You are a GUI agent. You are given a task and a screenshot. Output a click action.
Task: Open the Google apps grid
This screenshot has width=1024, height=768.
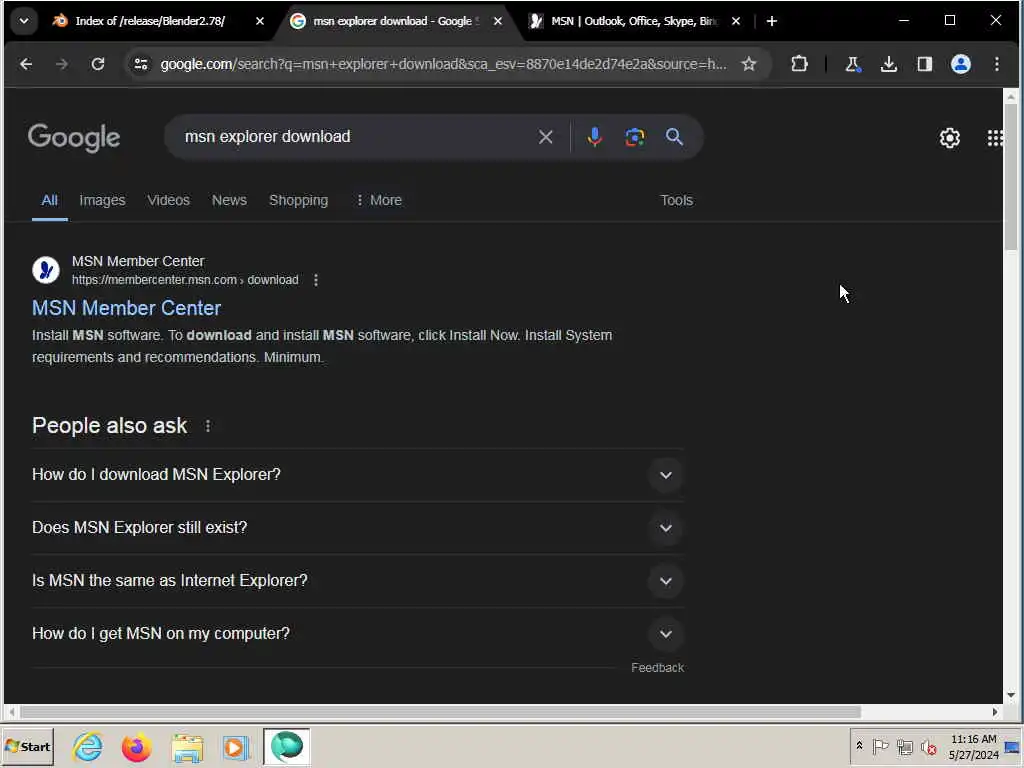pyautogui.click(x=995, y=138)
